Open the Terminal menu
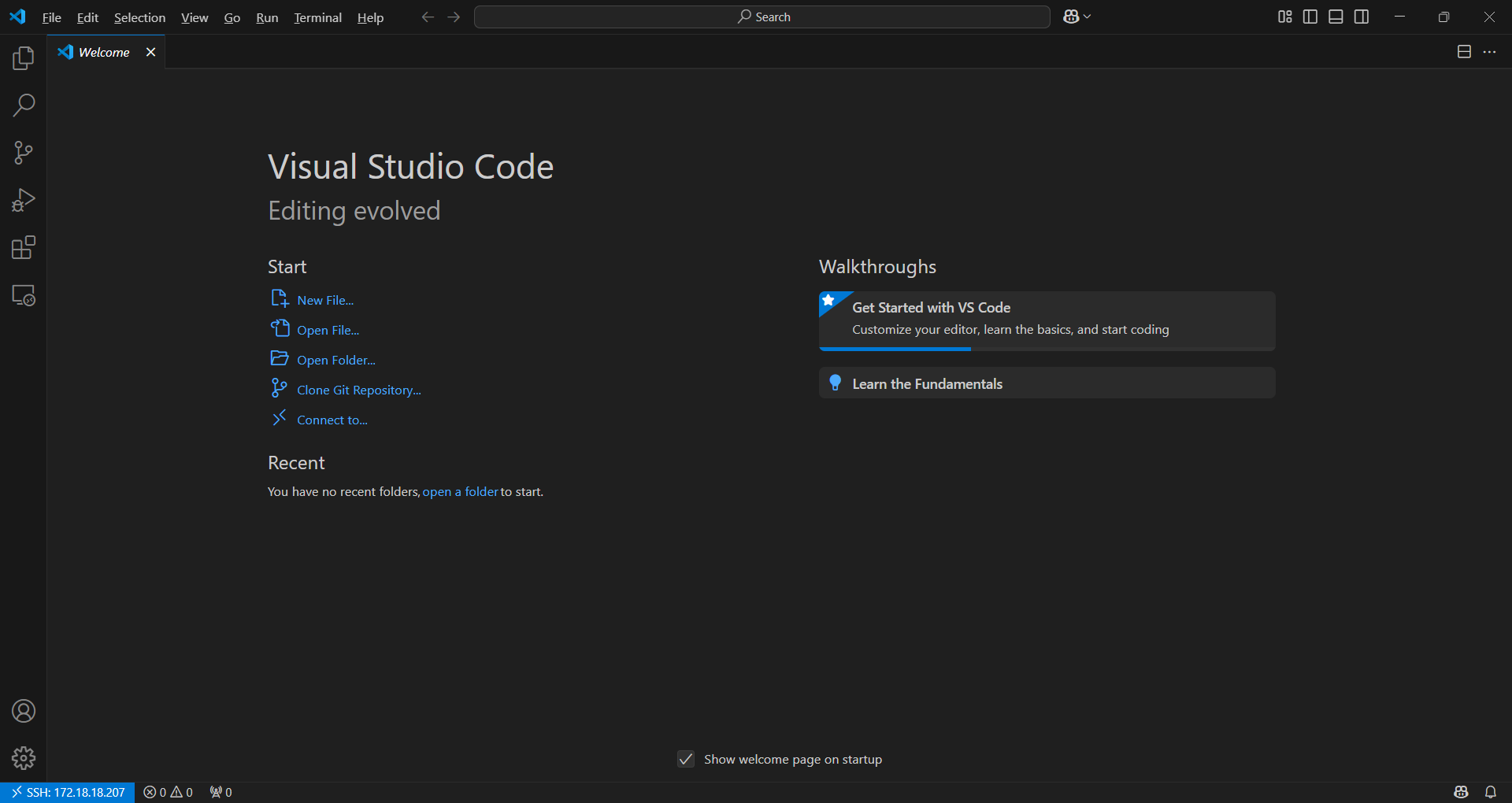Viewport: 1512px width, 803px height. coord(317,17)
